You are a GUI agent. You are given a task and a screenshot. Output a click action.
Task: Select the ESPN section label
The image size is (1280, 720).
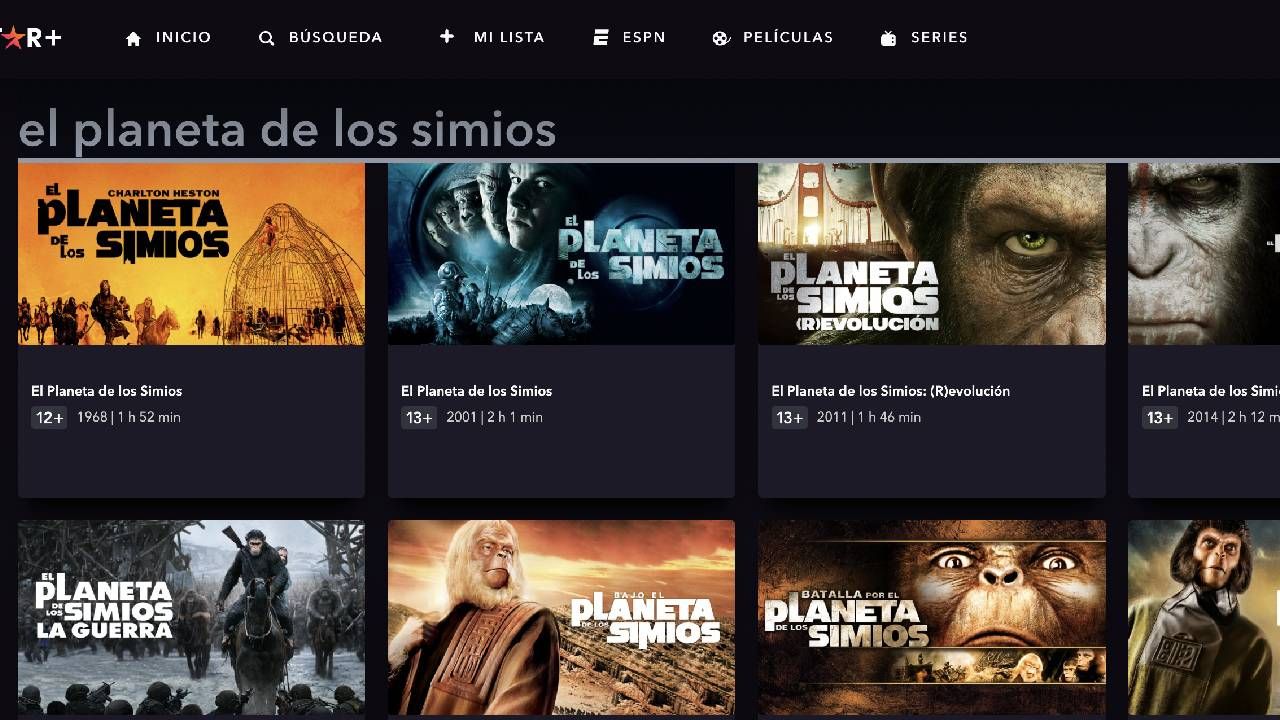[x=643, y=37]
